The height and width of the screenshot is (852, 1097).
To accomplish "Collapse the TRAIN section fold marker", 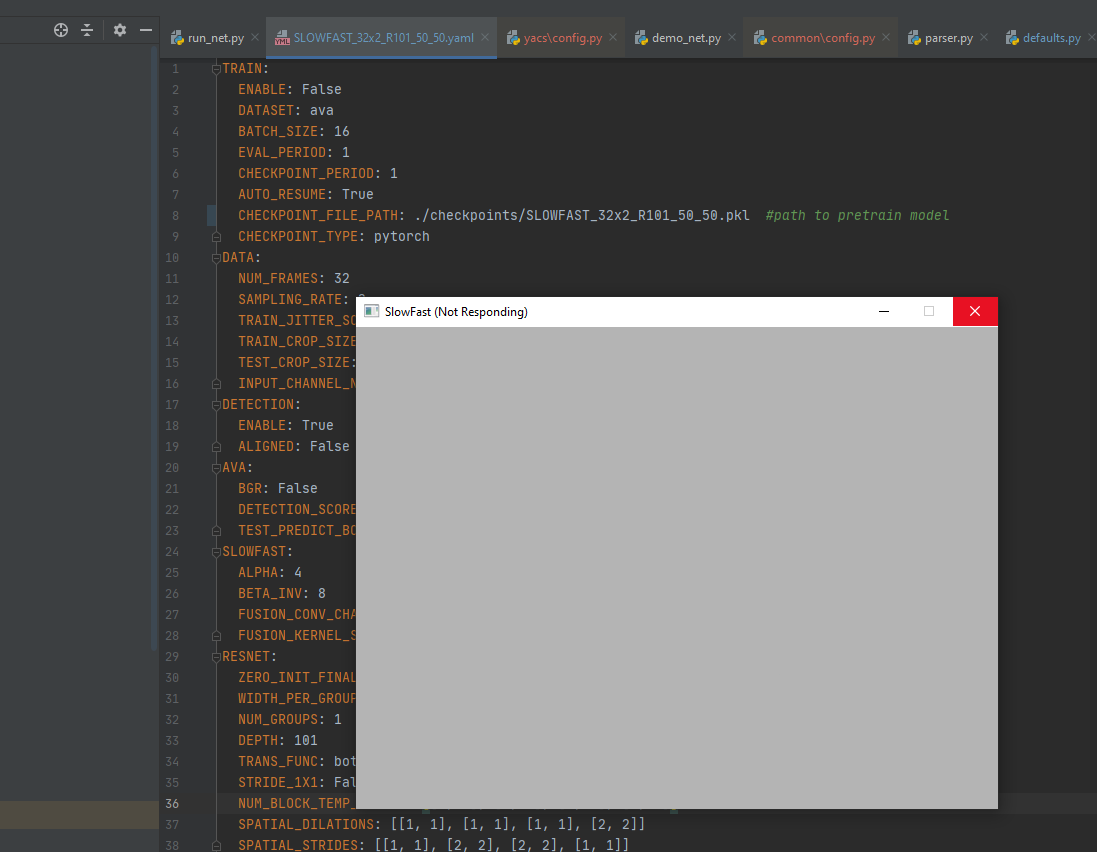I will pos(214,67).
